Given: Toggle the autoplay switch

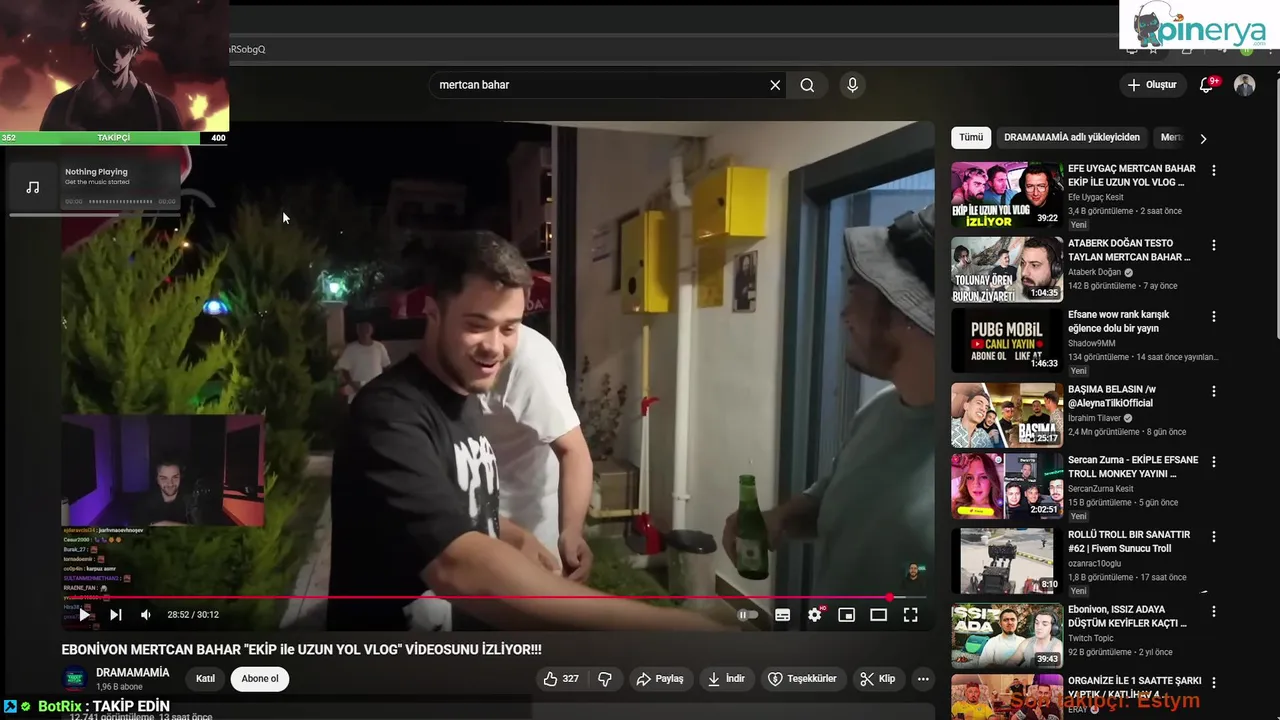Looking at the screenshot, I should pyautogui.click(x=747, y=615).
